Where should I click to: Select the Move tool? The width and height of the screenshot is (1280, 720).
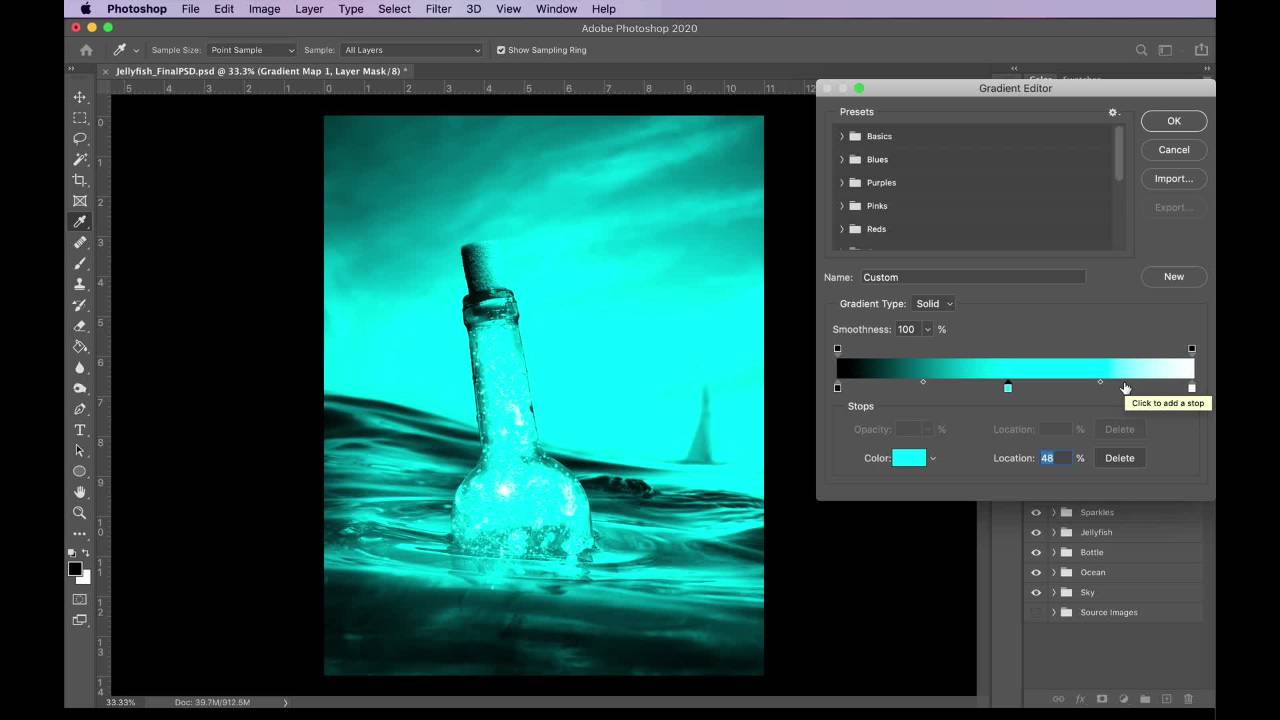point(80,97)
